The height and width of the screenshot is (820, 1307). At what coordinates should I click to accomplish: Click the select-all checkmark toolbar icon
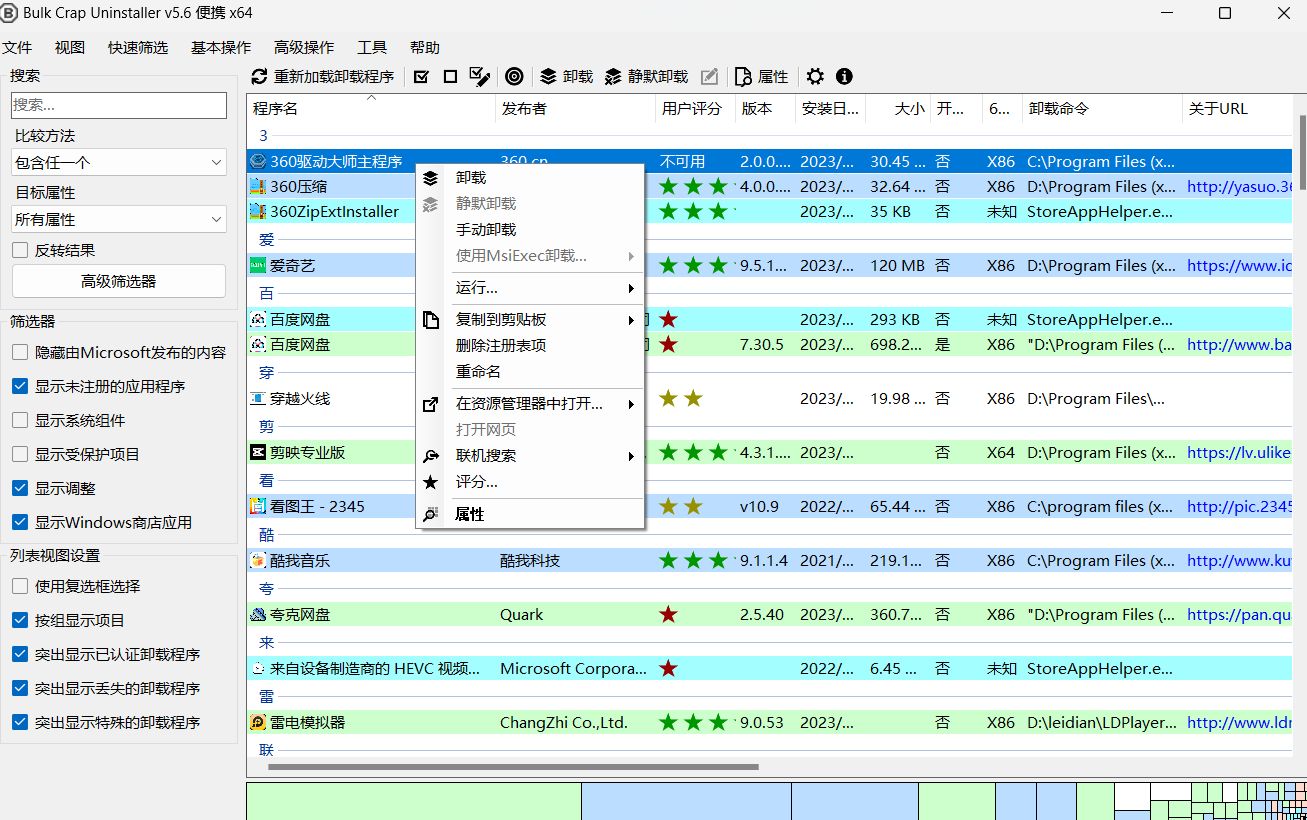coord(421,76)
